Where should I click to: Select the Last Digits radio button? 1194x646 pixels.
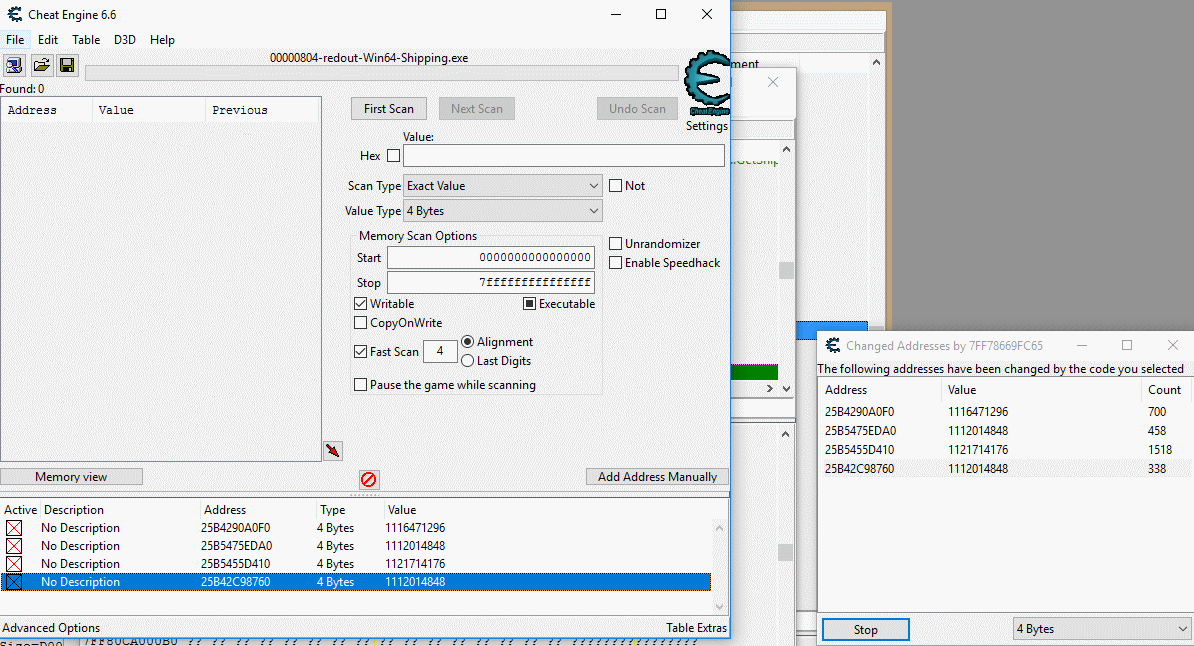coord(467,361)
